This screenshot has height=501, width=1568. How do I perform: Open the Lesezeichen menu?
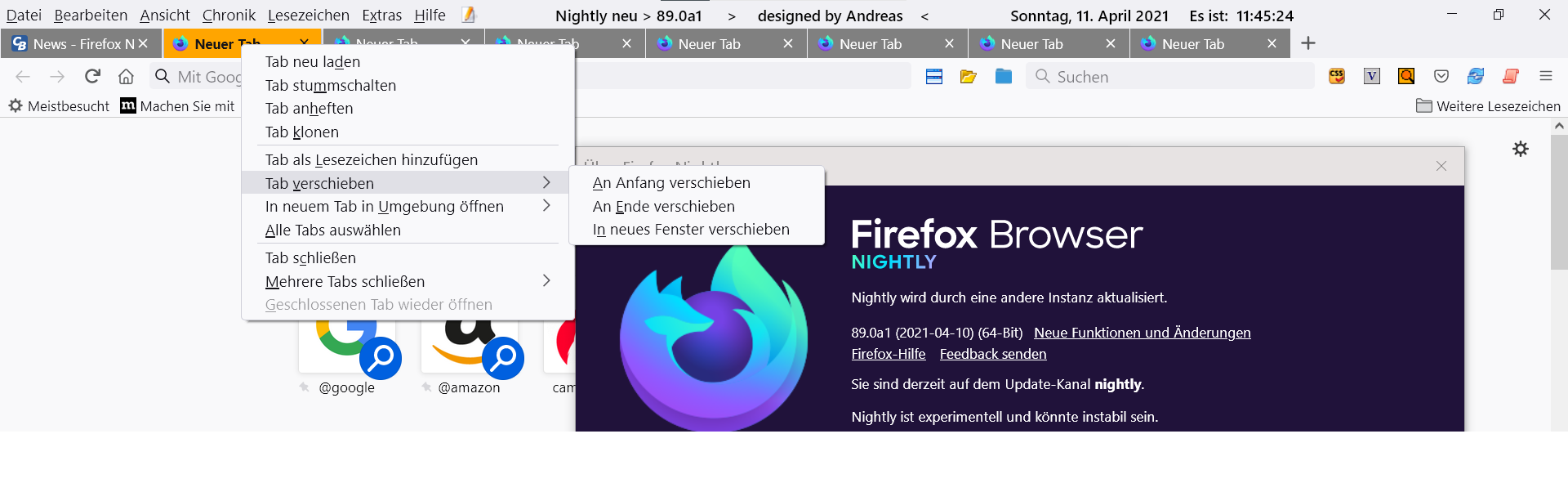tap(308, 16)
